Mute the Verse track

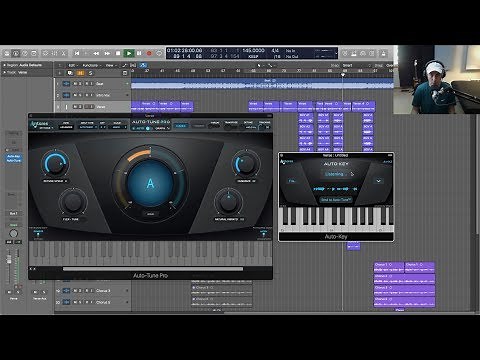pyautogui.click(x=75, y=107)
